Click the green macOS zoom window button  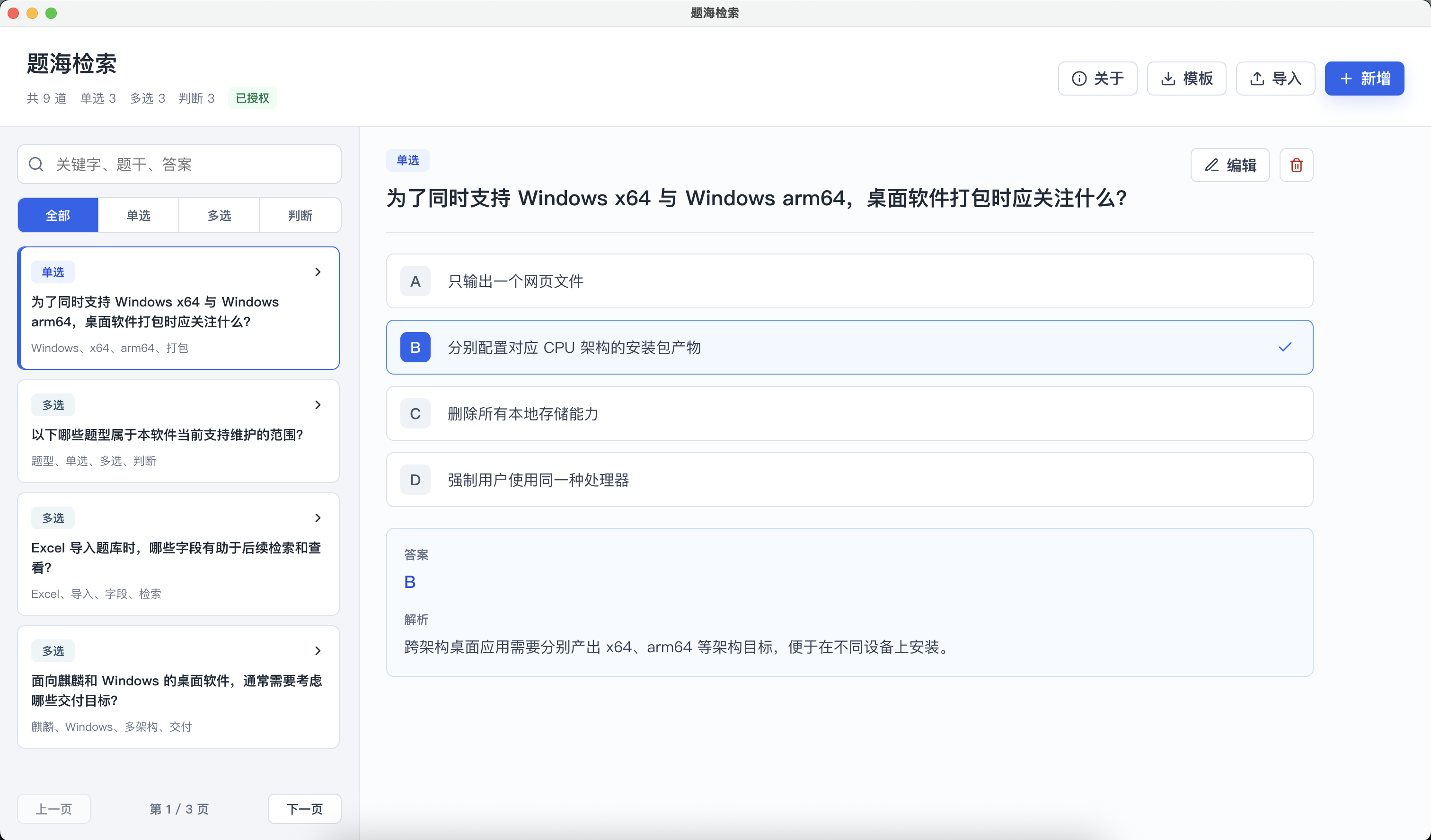(x=51, y=13)
